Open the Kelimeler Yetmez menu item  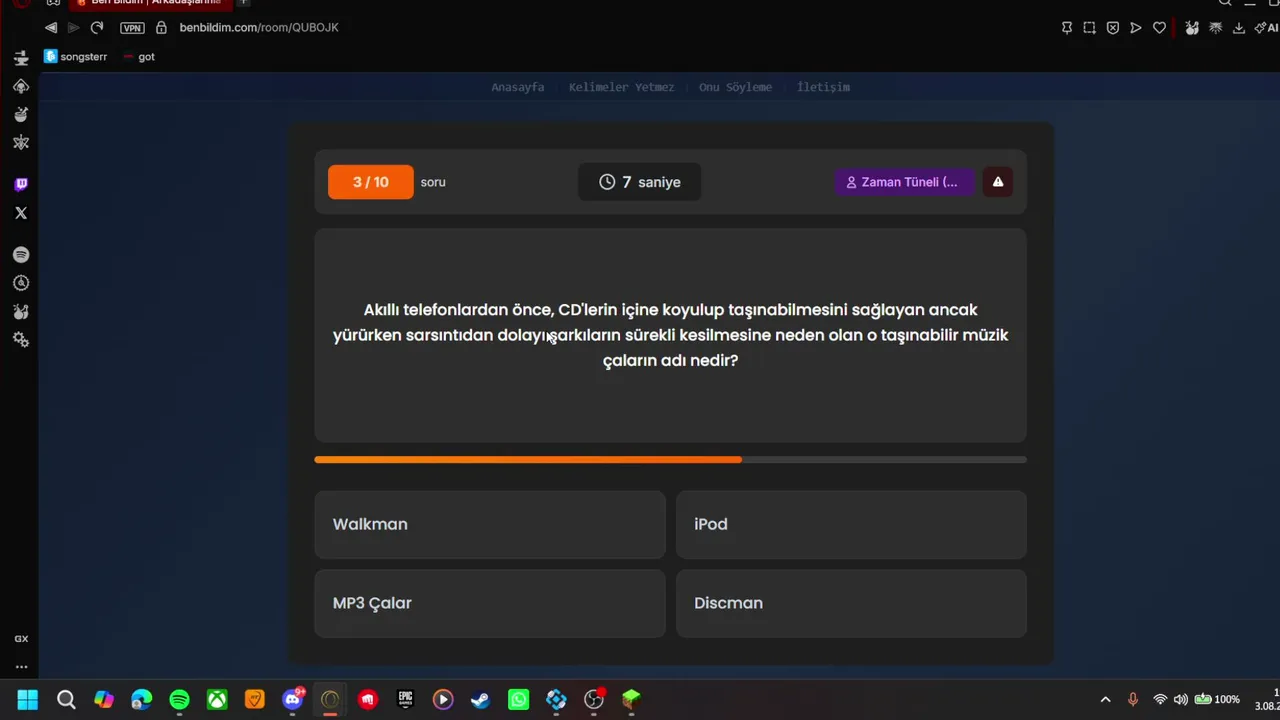[621, 87]
